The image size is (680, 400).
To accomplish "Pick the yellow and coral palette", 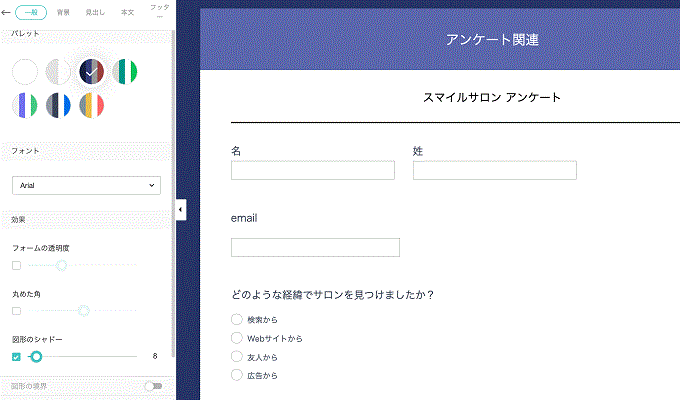I will click(x=92, y=105).
